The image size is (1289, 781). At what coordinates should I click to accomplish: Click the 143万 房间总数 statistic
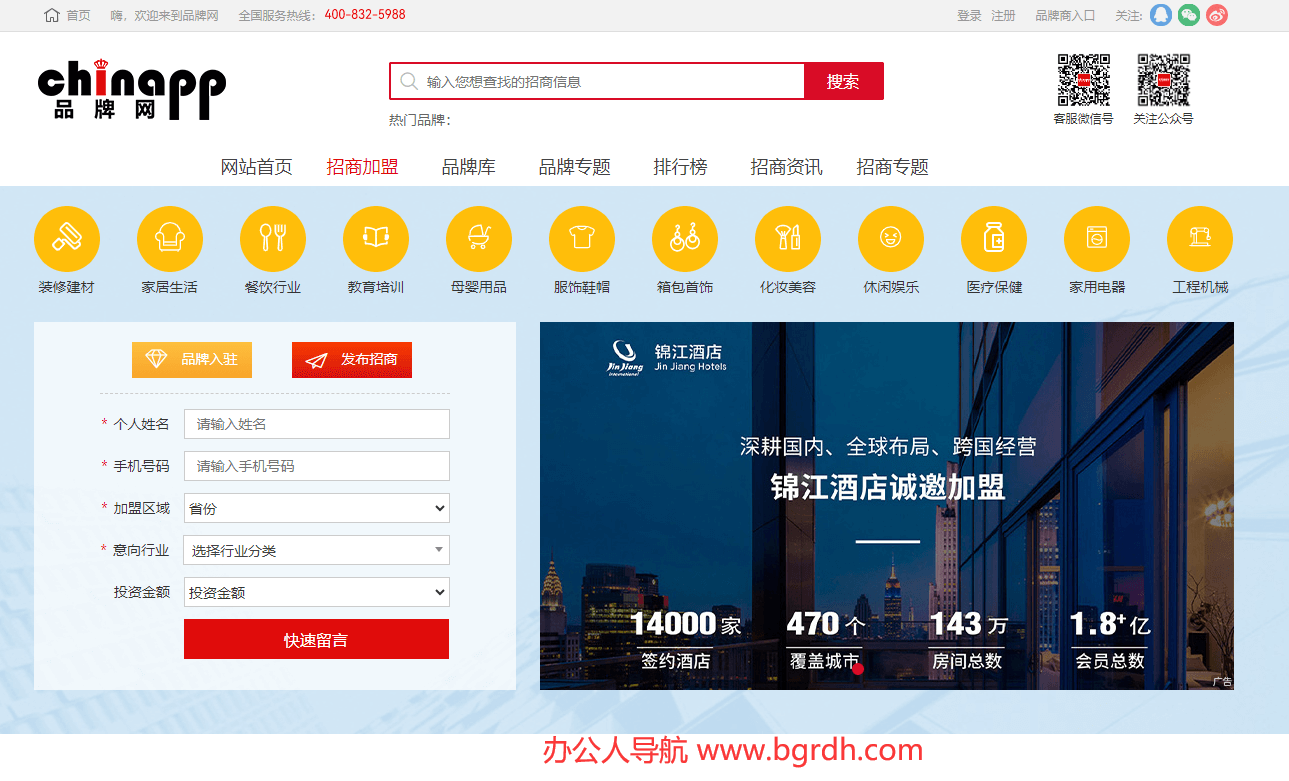pyautogui.click(x=968, y=640)
